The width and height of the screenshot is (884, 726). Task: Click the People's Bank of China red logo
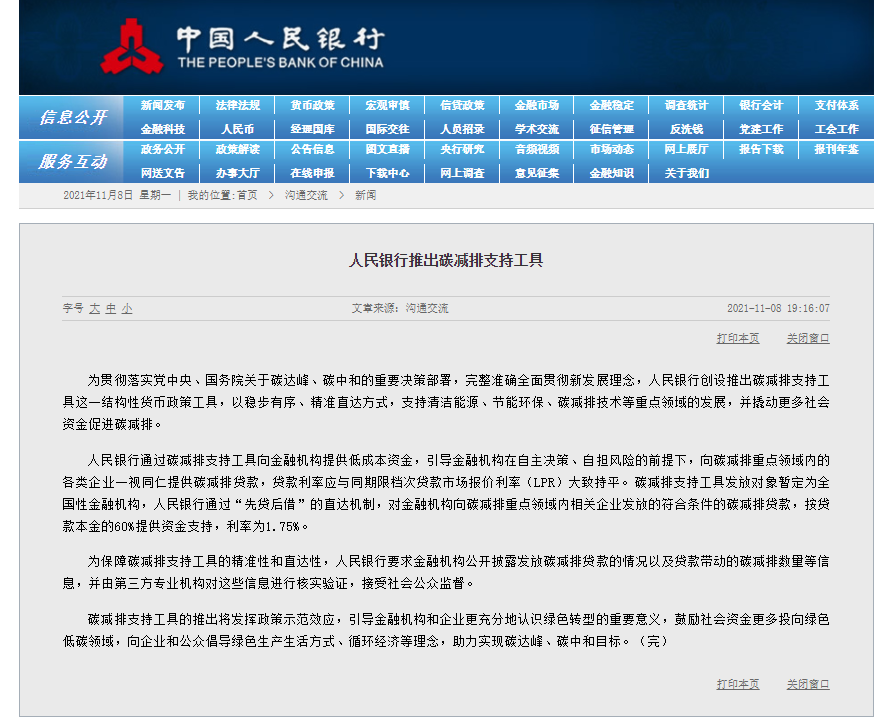(132, 47)
